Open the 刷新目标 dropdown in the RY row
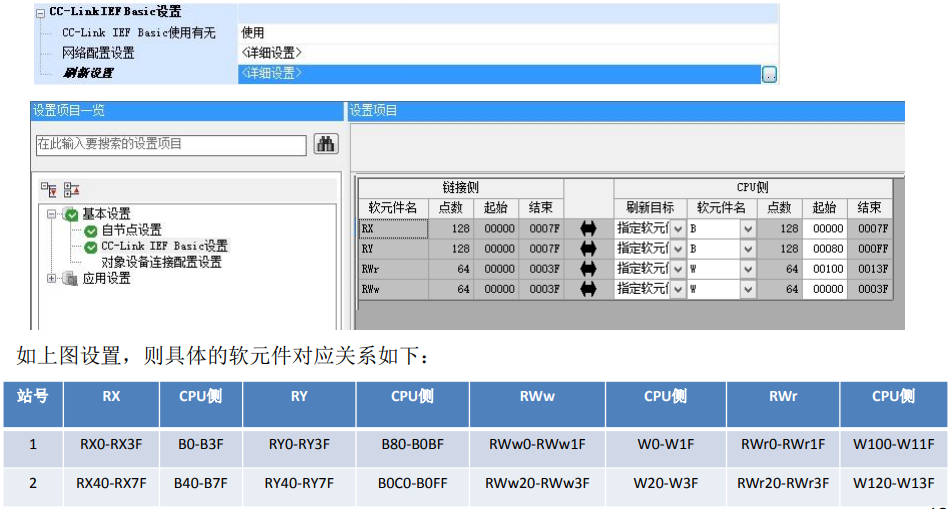952x509 pixels. (678, 249)
